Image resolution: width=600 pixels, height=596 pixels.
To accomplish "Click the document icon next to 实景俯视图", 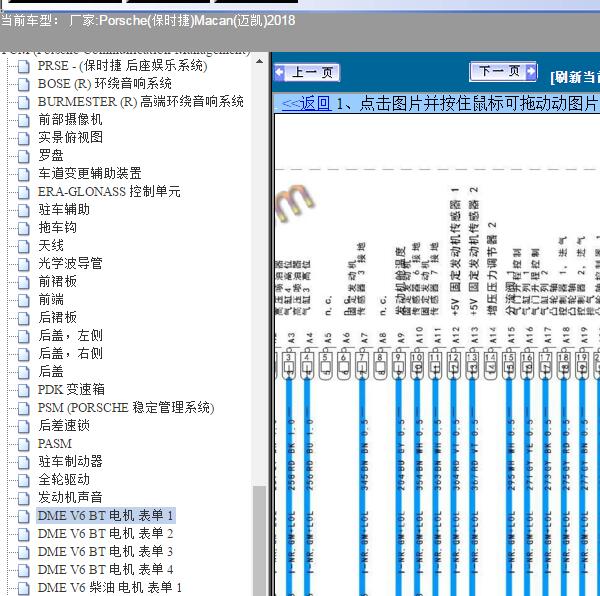I will pyautogui.click(x=23, y=138).
